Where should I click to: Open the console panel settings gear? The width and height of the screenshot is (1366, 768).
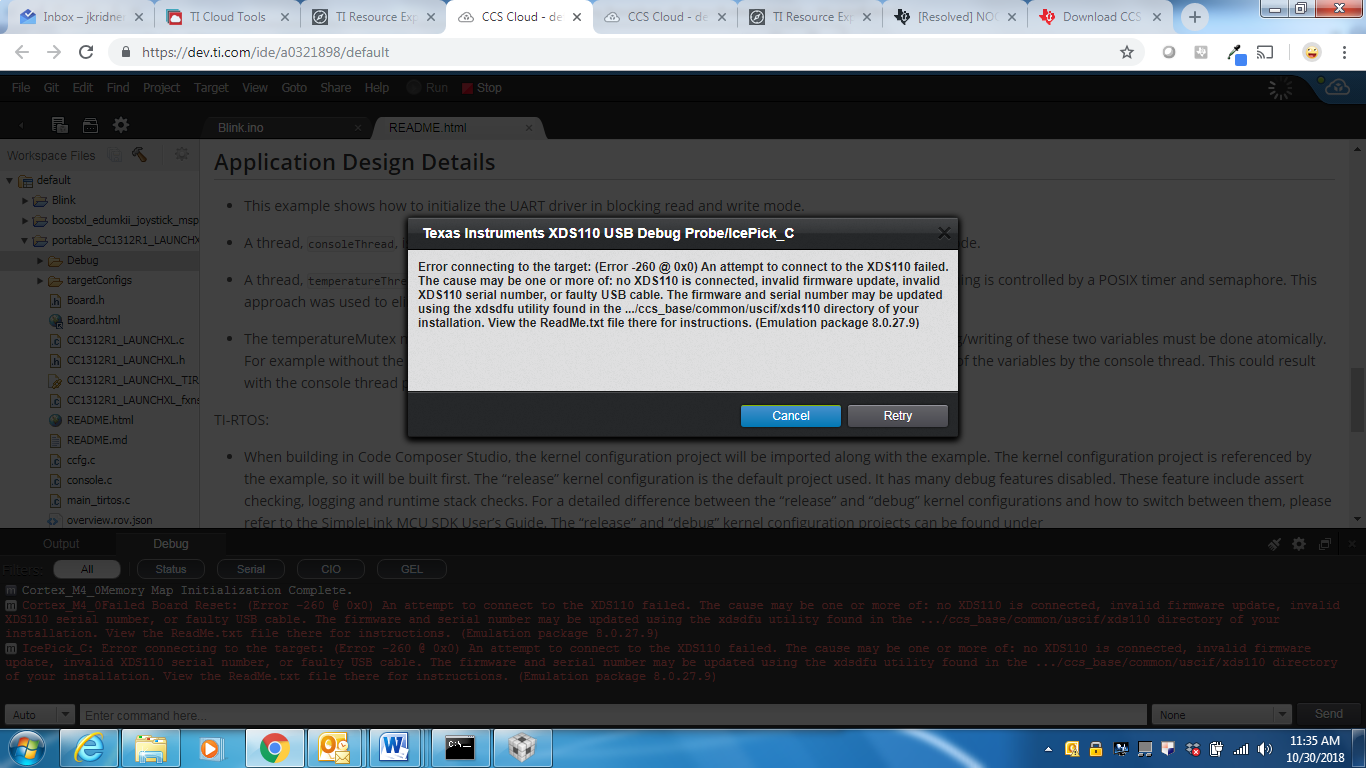1299,544
